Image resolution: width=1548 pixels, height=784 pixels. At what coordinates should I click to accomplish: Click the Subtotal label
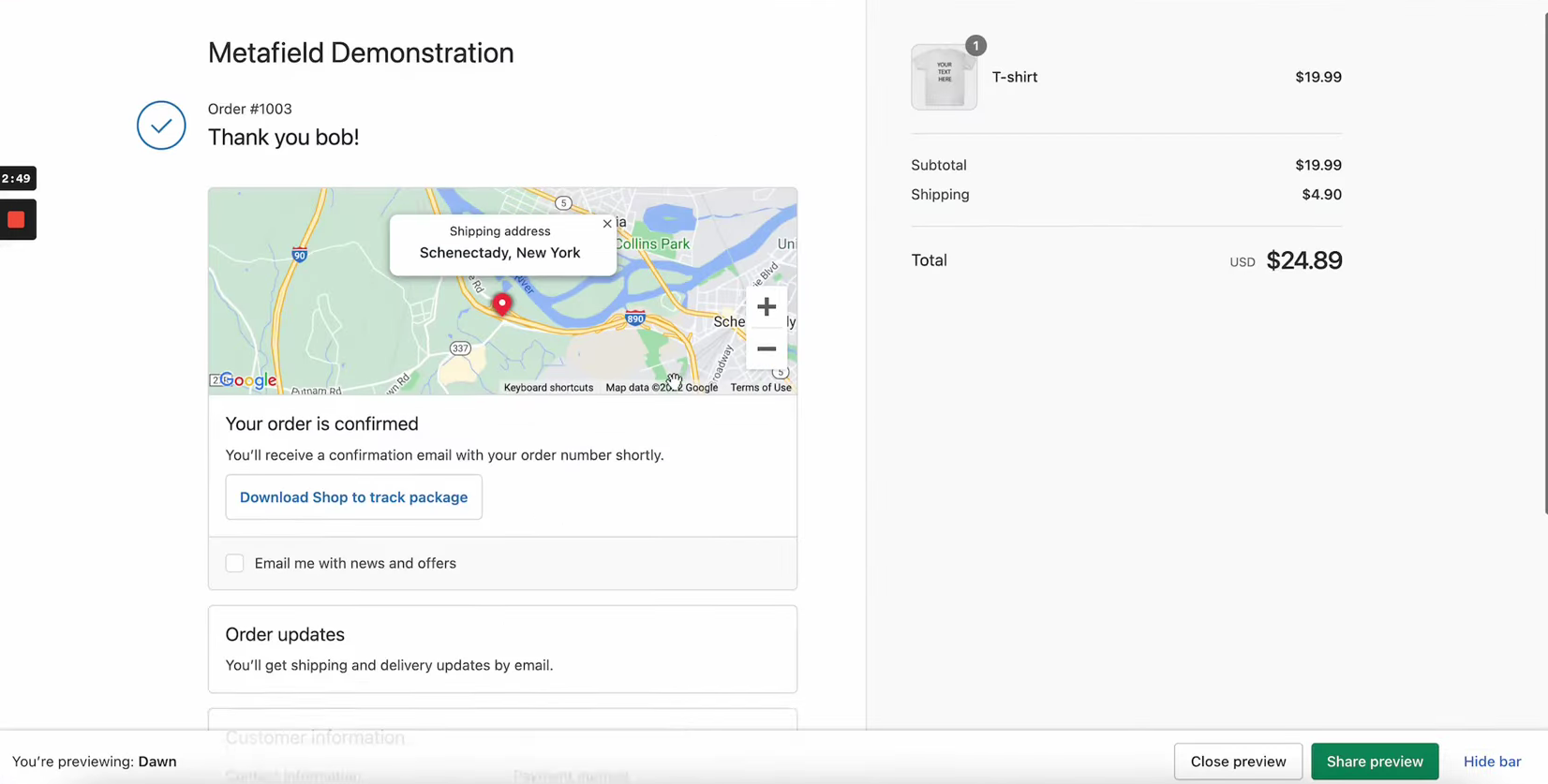click(939, 165)
